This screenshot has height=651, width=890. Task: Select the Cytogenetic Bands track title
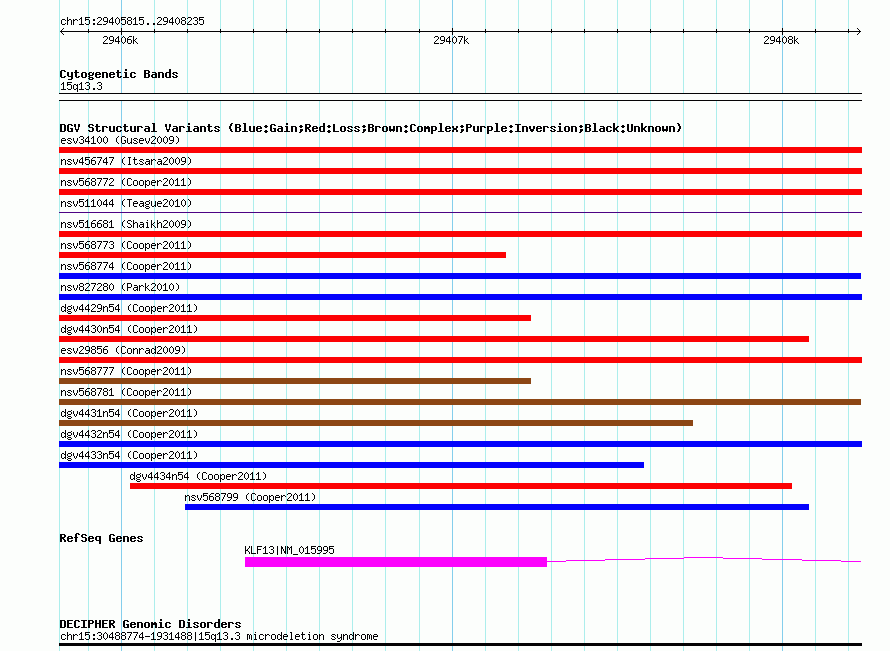tap(119, 74)
